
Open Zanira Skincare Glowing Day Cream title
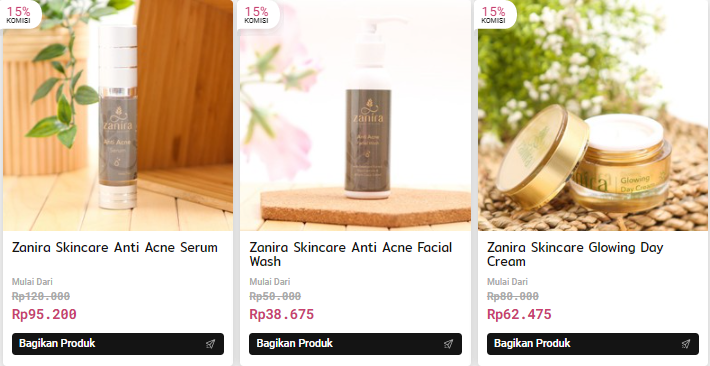575,254
